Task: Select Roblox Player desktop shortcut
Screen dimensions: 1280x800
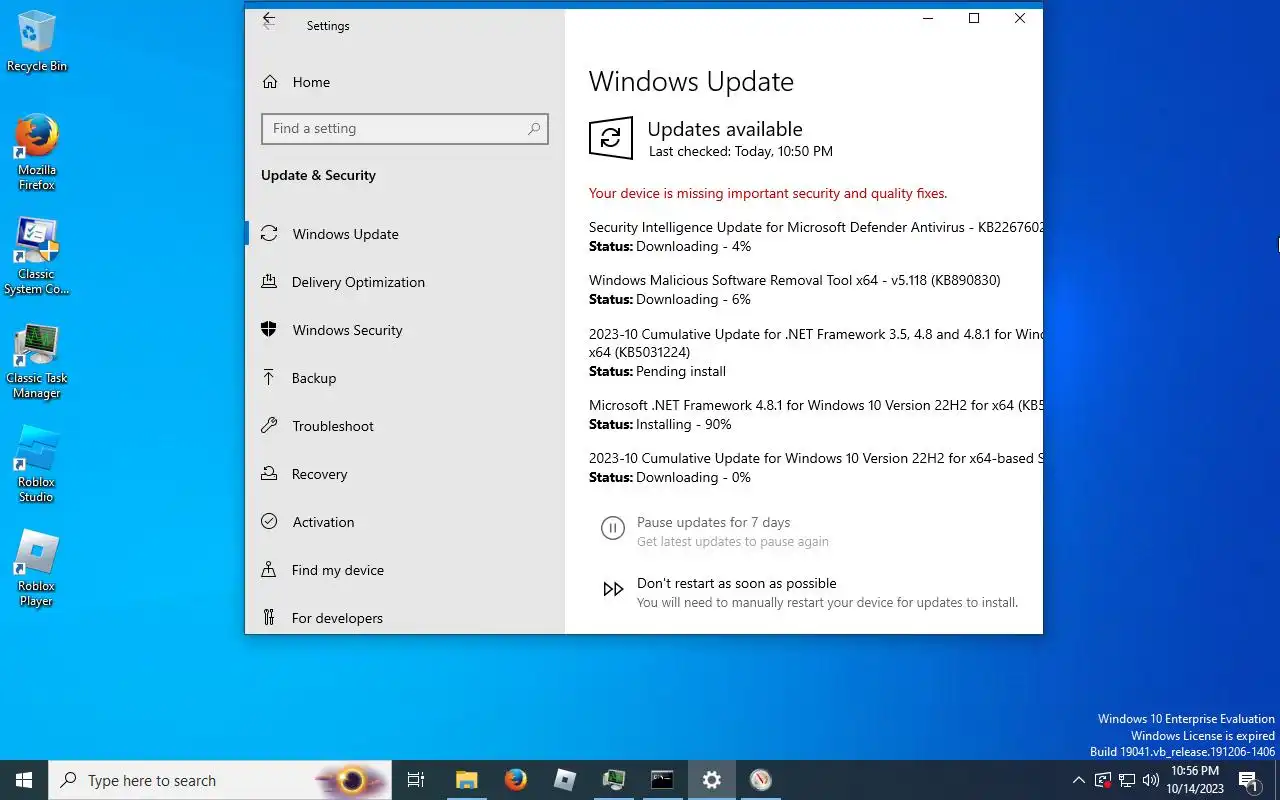Action: click(x=37, y=569)
